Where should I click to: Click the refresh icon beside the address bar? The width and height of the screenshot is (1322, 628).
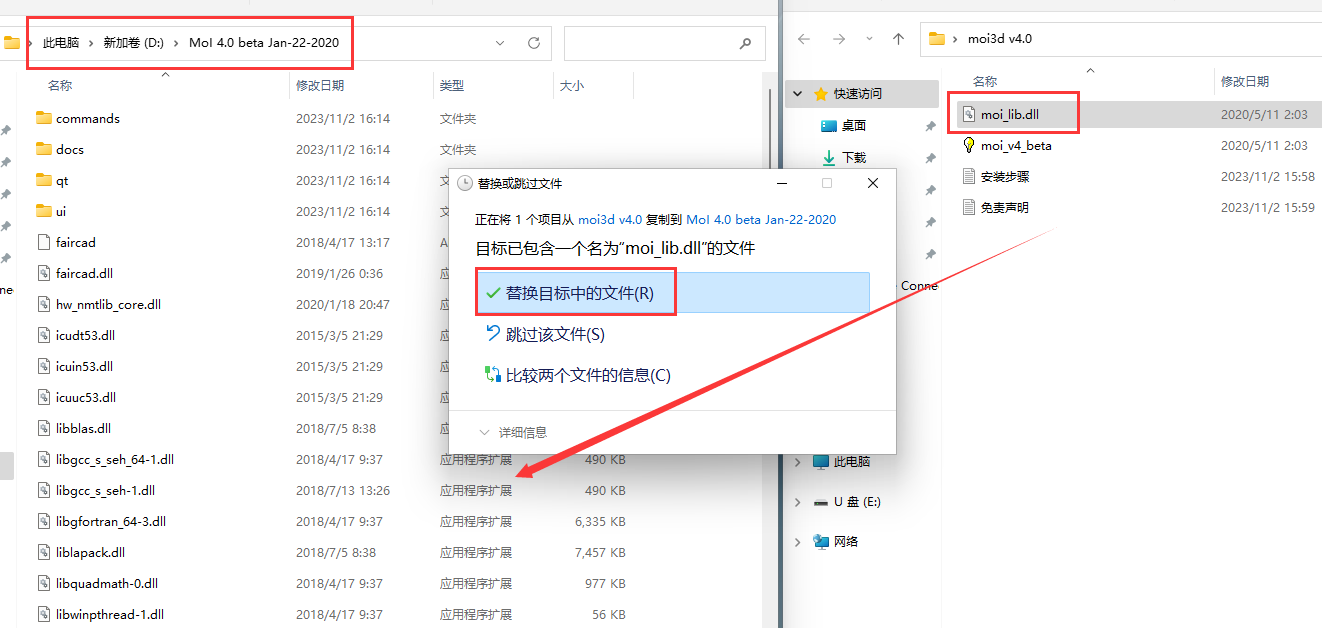(534, 43)
